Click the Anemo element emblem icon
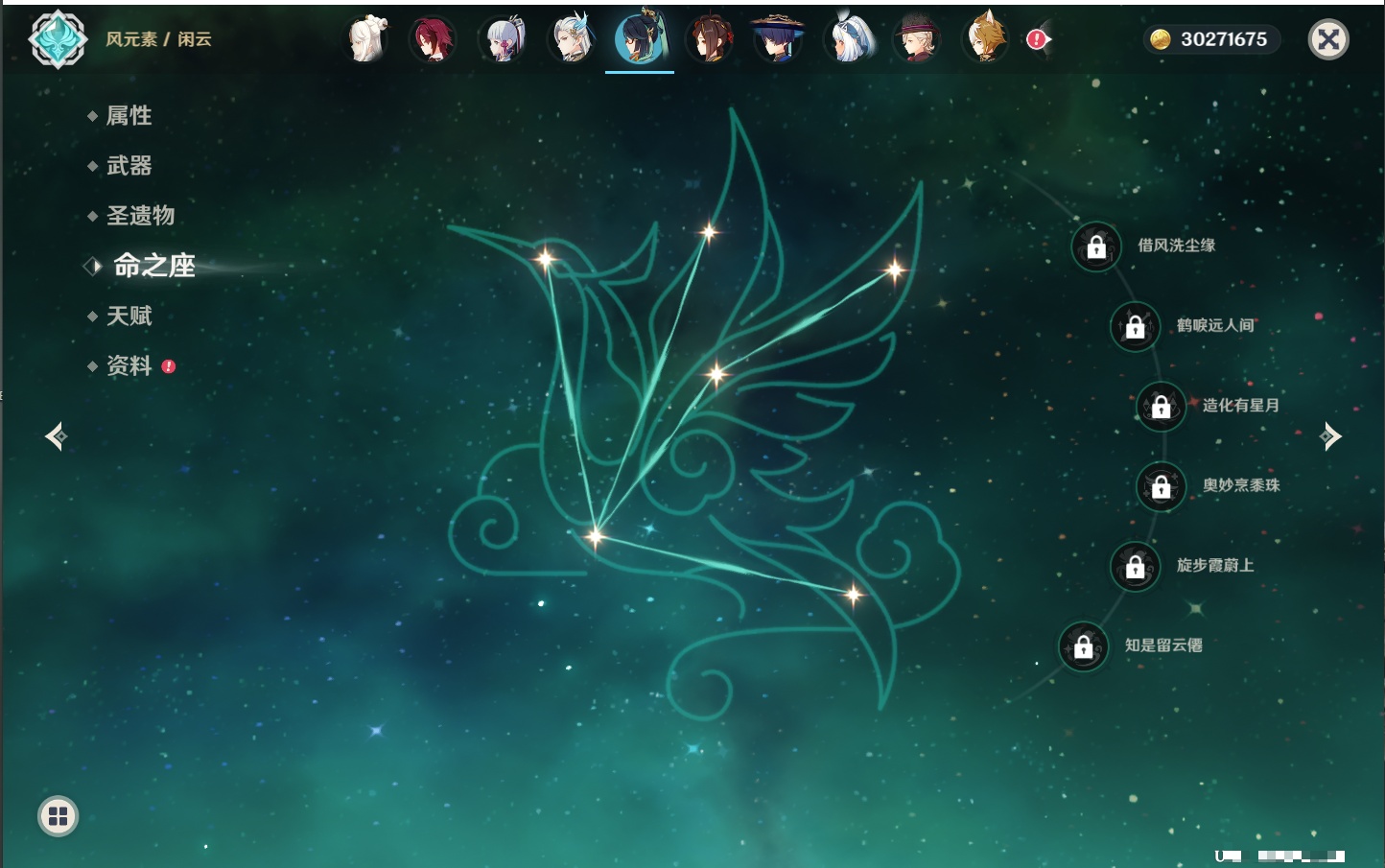 [58, 39]
